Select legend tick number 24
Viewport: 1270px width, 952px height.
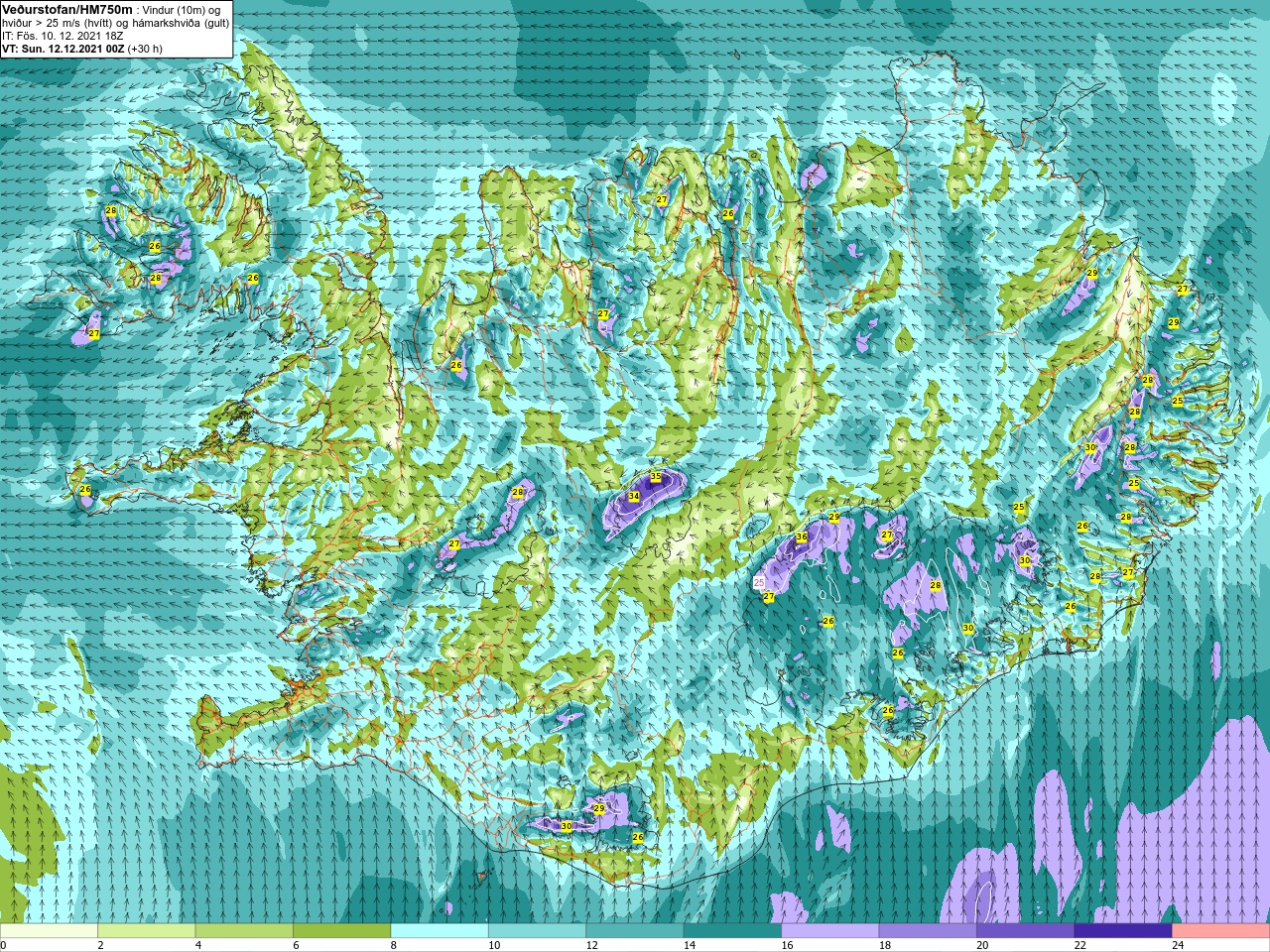click(x=1179, y=945)
